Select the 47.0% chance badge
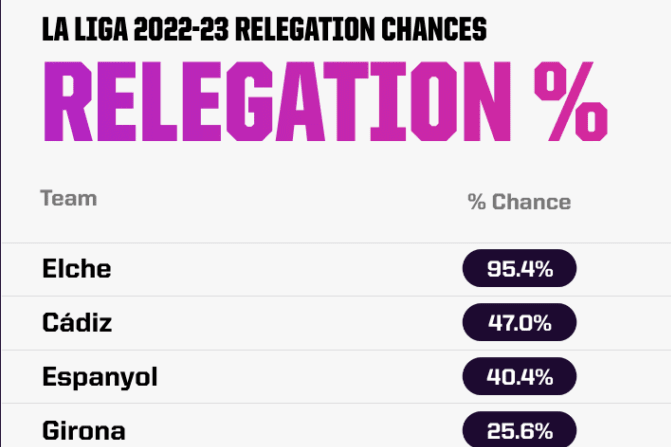This screenshot has height=447, width=671. pyautogui.click(x=519, y=323)
